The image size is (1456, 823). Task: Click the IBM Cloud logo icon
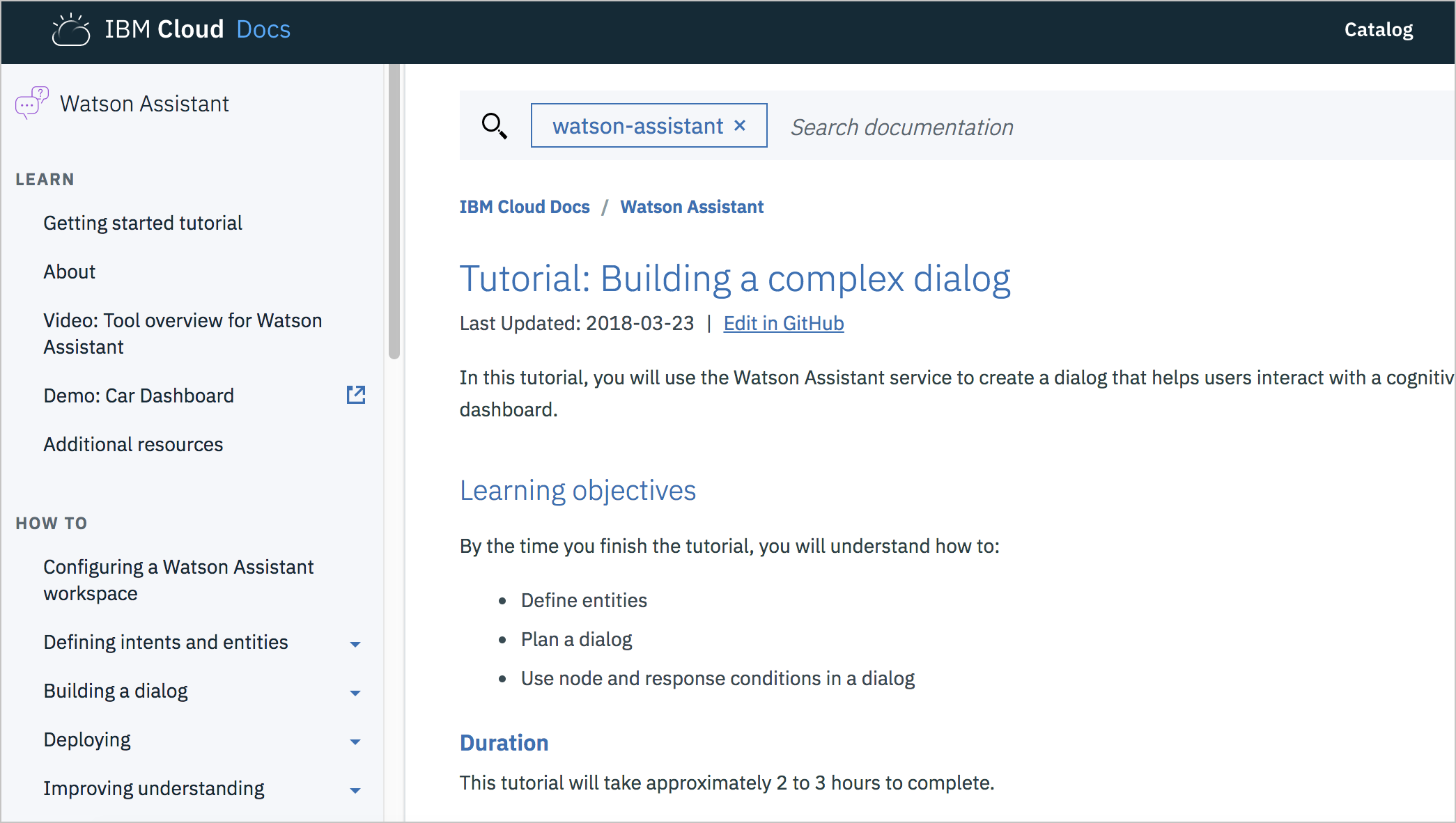(71, 29)
